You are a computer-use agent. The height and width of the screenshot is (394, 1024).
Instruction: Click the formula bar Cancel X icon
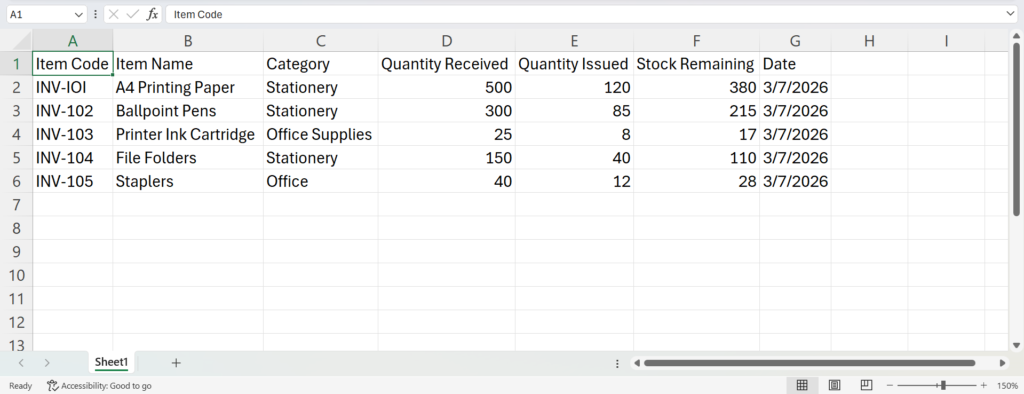click(114, 14)
